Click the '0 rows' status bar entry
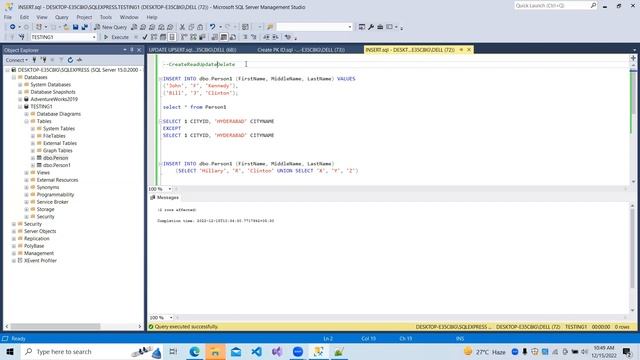The height and width of the screenshot is (360, 640). pos(622,327)
